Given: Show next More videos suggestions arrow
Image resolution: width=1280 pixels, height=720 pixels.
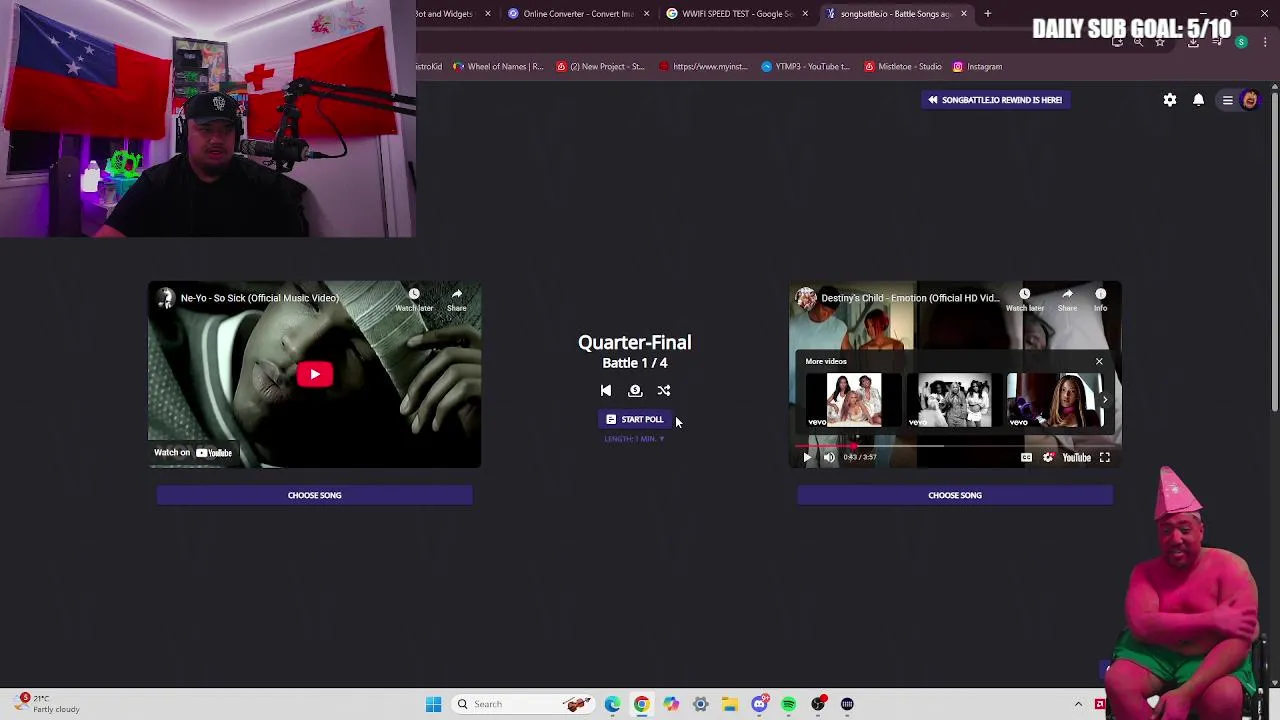Looking at the screenshot, I should pos(1105,400).
